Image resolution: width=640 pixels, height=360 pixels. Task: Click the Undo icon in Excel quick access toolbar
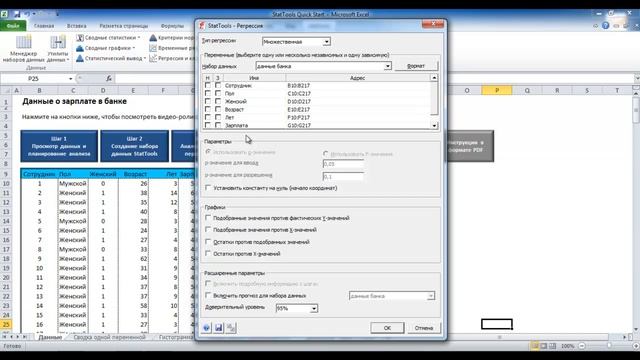pos(27,14)
